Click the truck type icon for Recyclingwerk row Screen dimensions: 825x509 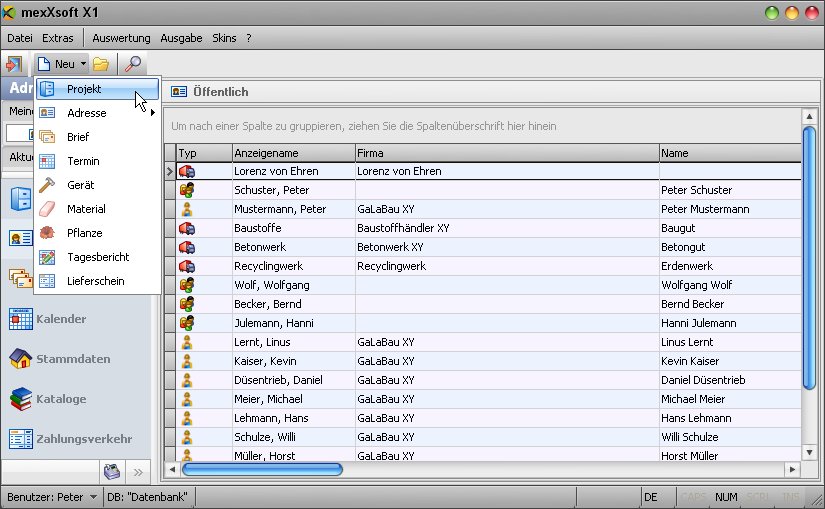point(187,266)
